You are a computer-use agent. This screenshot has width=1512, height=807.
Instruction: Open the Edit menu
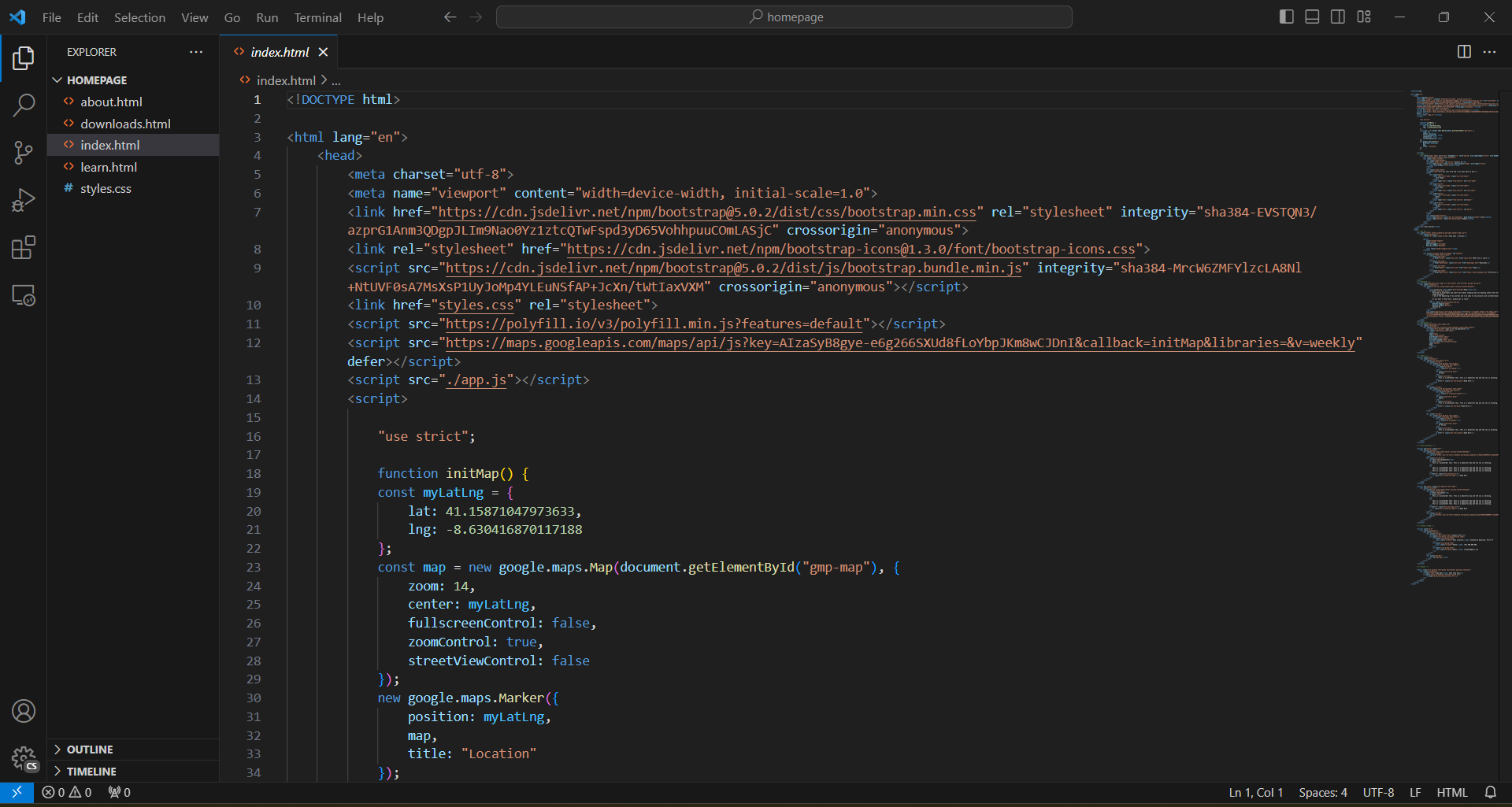(x=87, y=17)
